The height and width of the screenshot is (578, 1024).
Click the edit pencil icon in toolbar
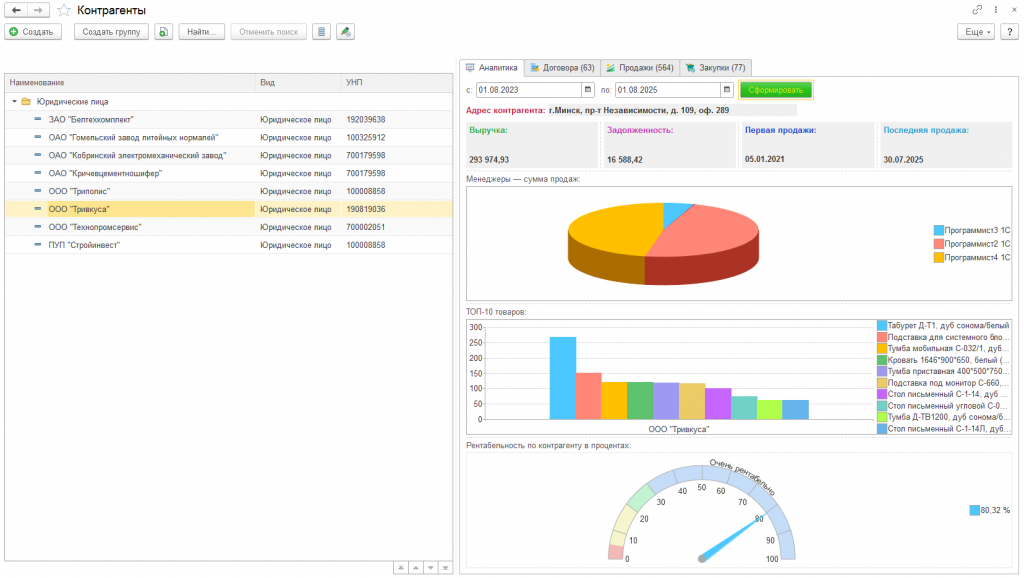[345, 32]
